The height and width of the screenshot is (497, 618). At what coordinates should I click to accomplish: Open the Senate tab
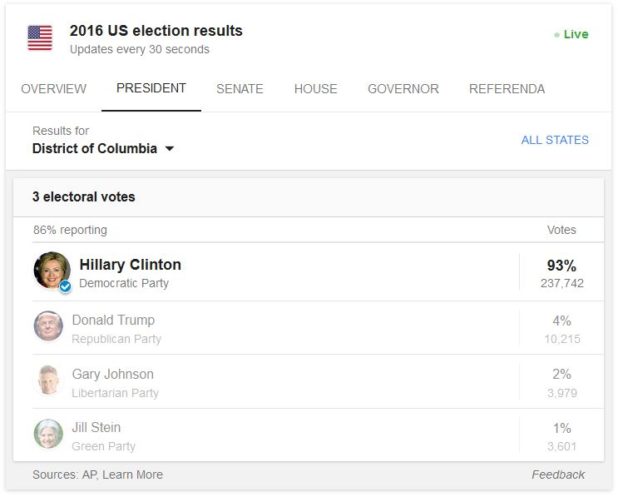[x=240, y=89]
